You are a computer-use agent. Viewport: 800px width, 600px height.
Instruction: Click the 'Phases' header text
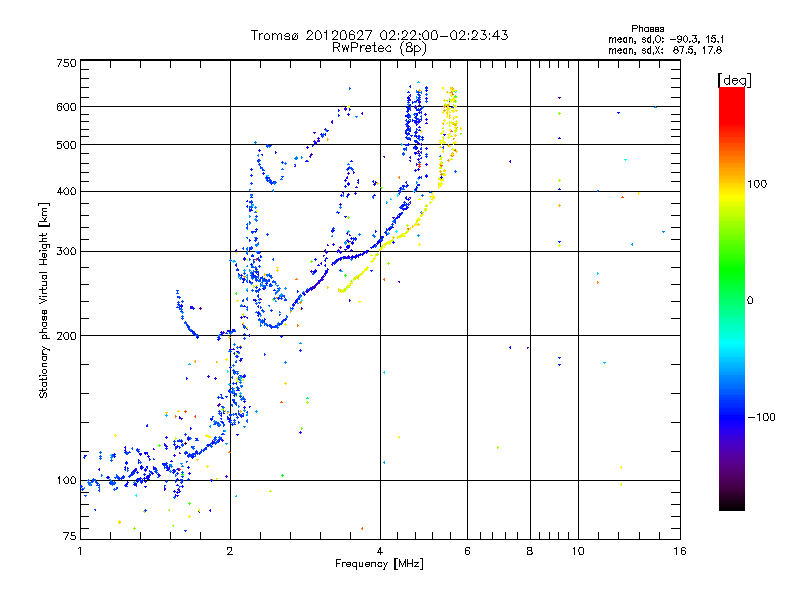click(647, 29)
